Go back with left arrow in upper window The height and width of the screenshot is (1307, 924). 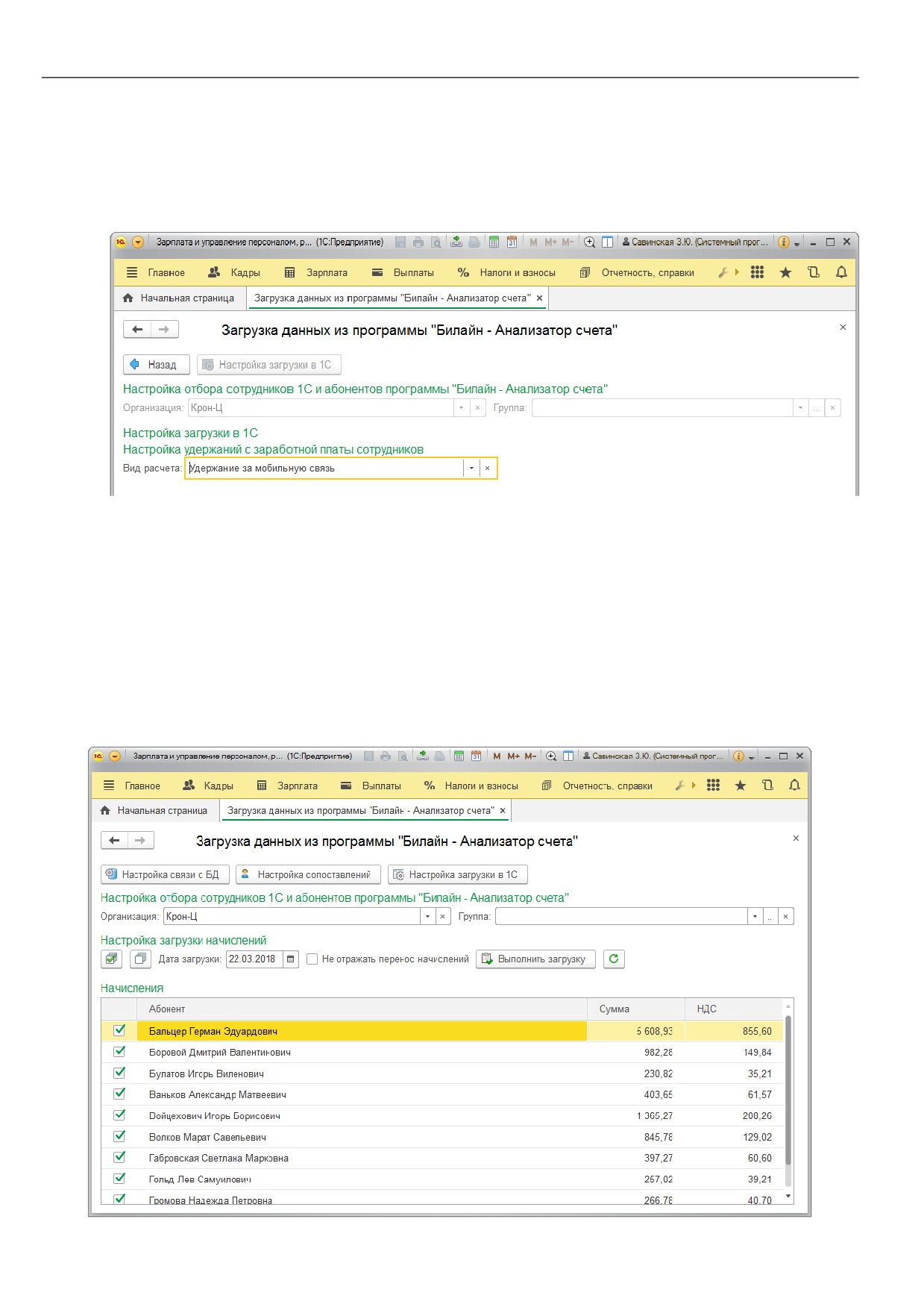coord(137,329)
